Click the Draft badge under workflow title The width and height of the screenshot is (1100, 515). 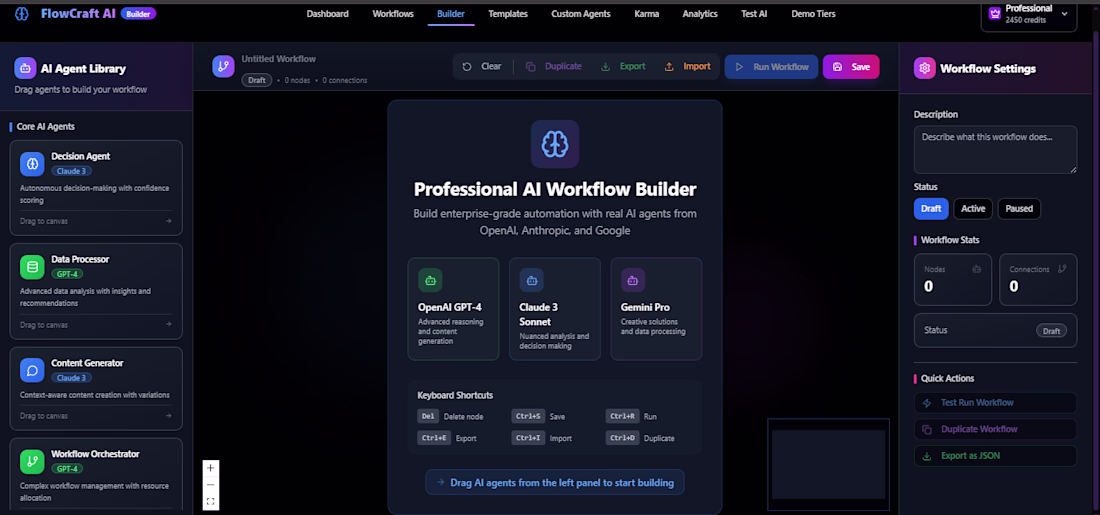click(257, 80)
